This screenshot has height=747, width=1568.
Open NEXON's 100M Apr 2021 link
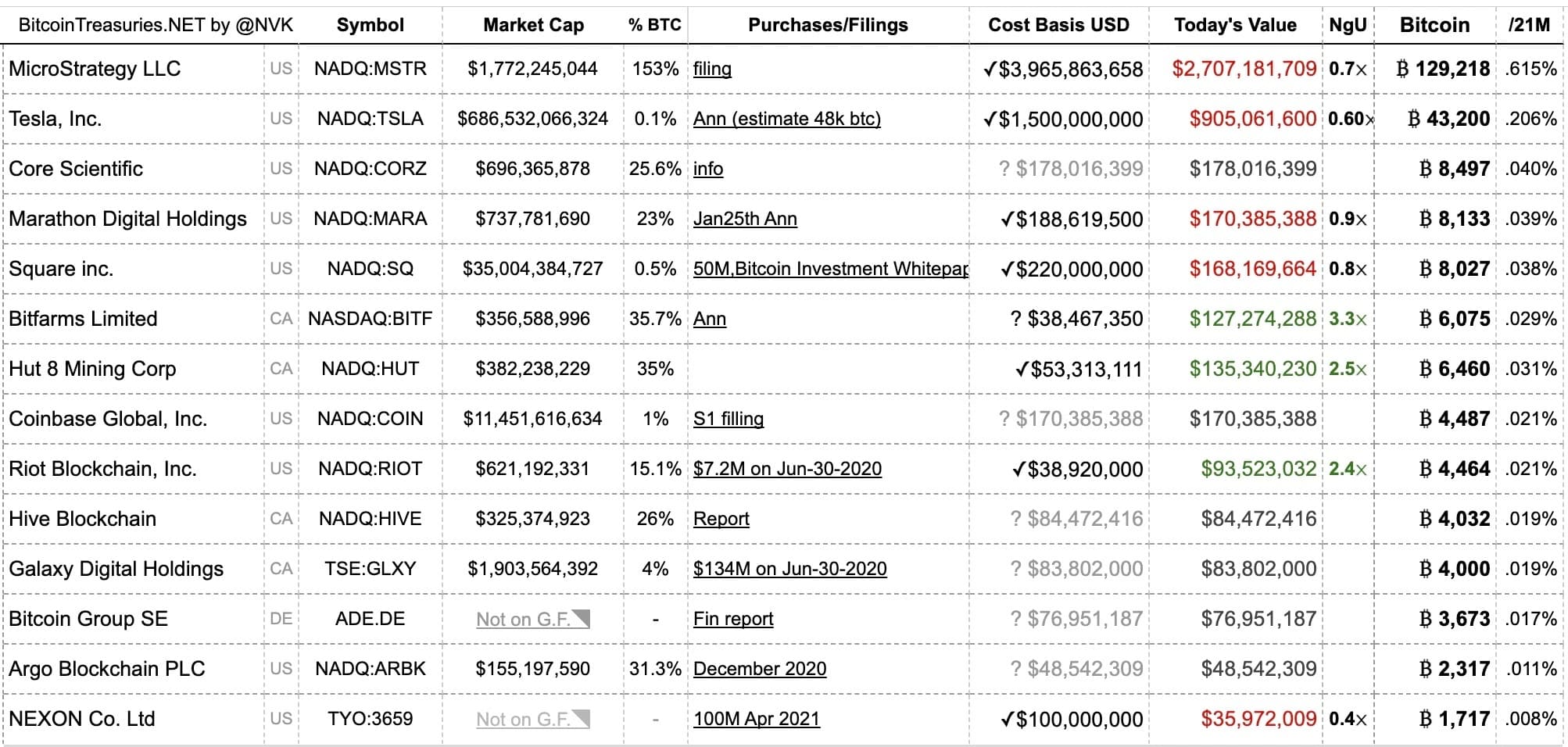[756, 719]
